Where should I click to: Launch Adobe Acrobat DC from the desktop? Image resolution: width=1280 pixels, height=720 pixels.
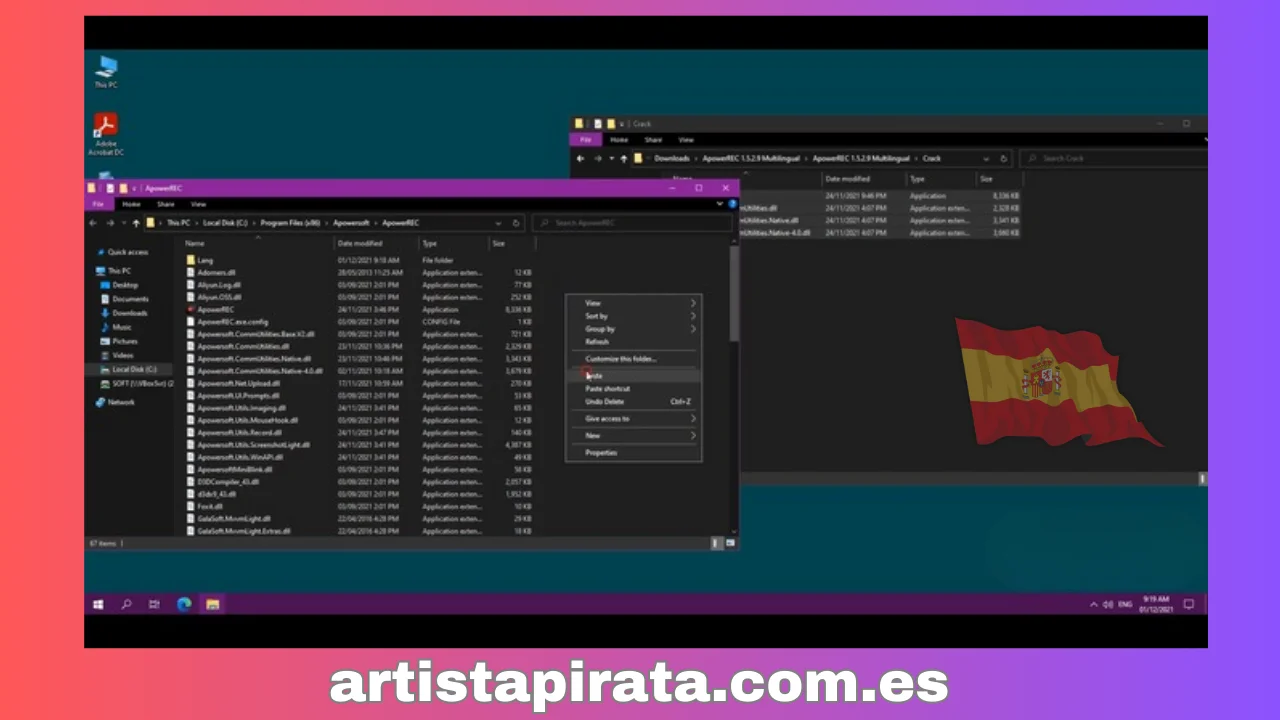(106, 135)
